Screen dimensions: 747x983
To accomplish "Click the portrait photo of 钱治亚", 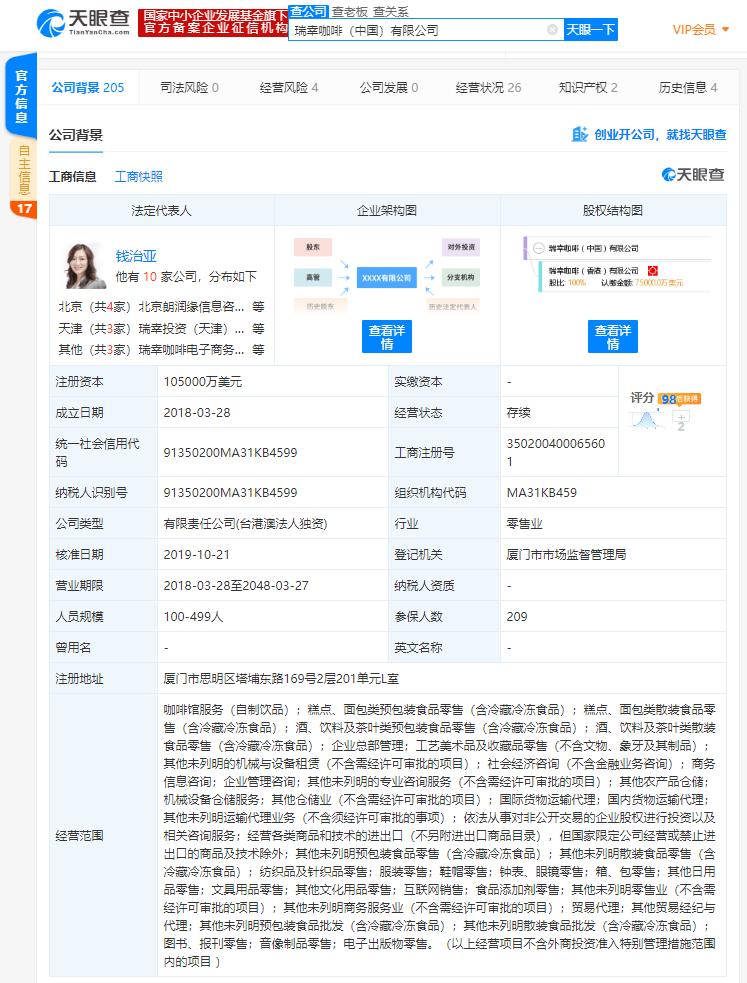I will click(x=85, y=266).
